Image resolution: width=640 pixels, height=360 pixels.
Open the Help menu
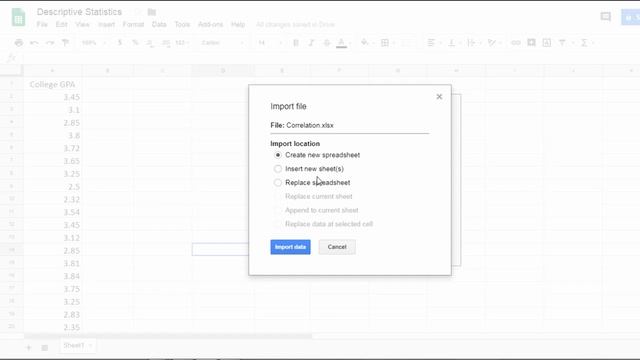click(238, 24)
